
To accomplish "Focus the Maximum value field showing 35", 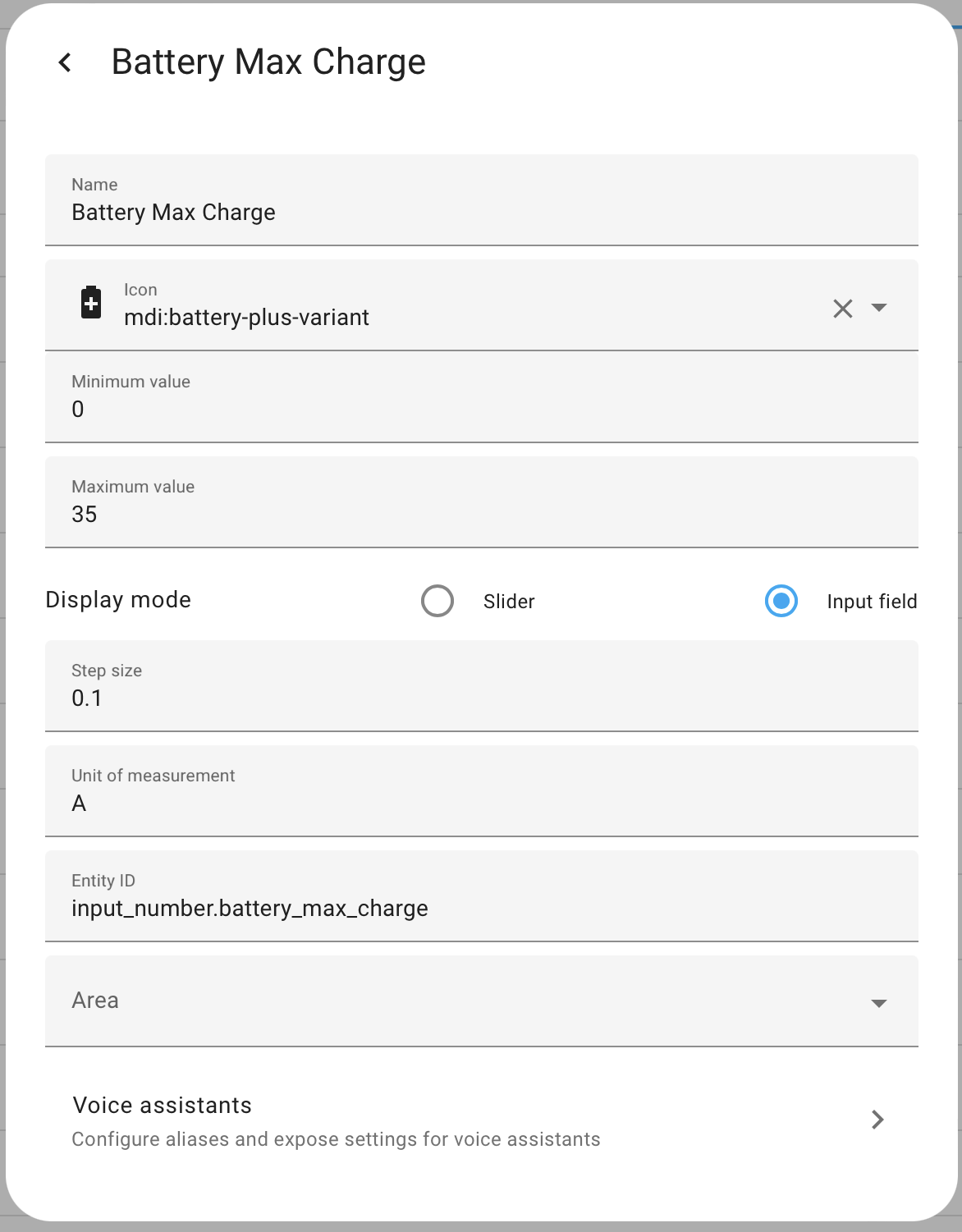I will click(481, 514).
